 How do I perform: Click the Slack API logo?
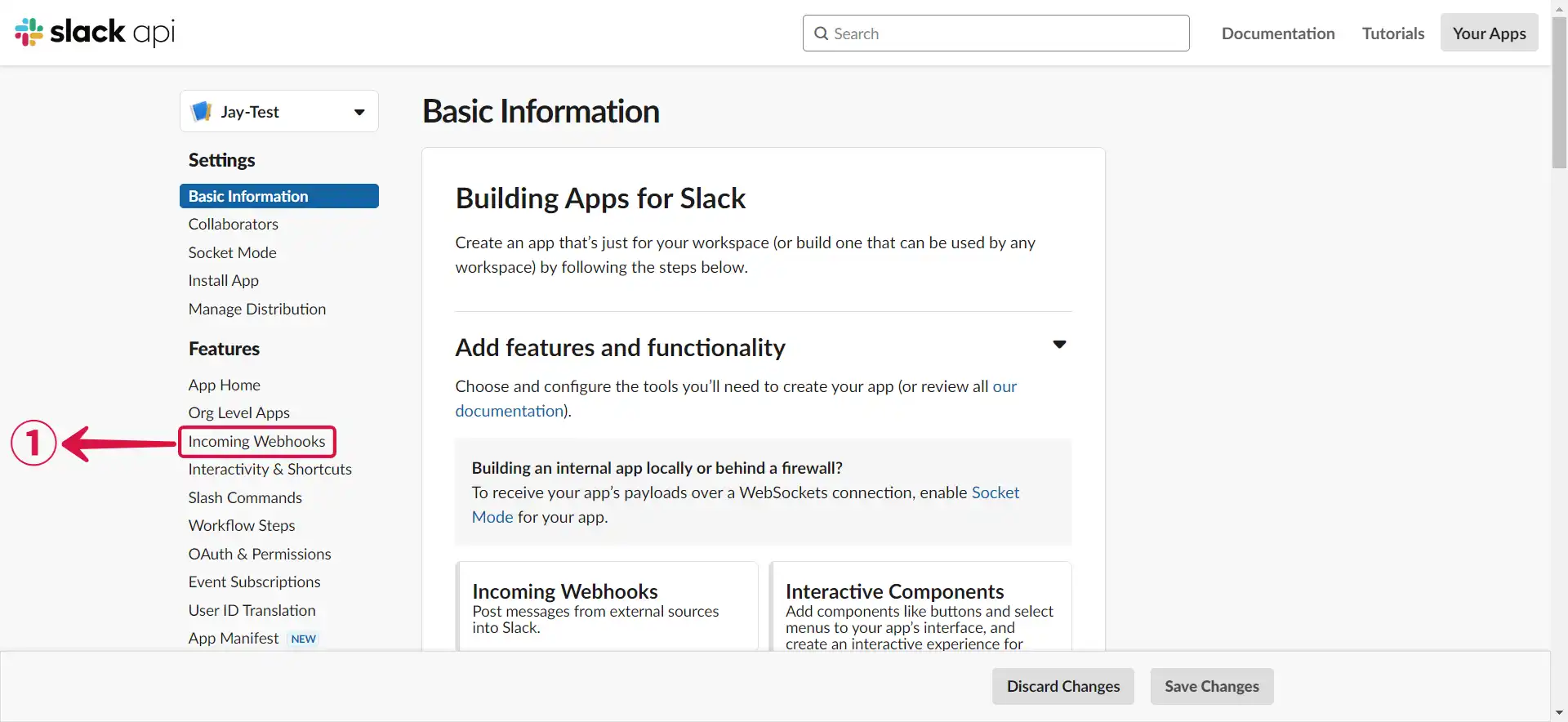click(x=95, y=33)
